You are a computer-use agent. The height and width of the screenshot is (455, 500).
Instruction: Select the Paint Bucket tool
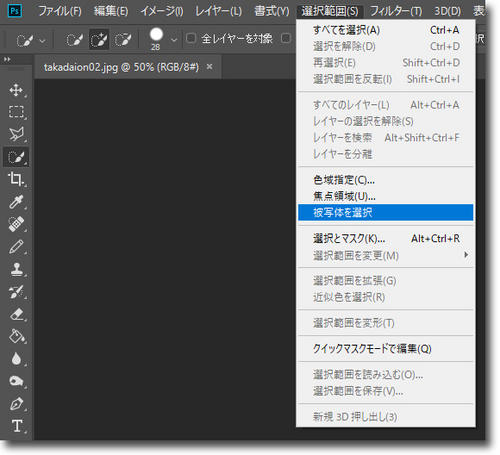click(16, 336)
